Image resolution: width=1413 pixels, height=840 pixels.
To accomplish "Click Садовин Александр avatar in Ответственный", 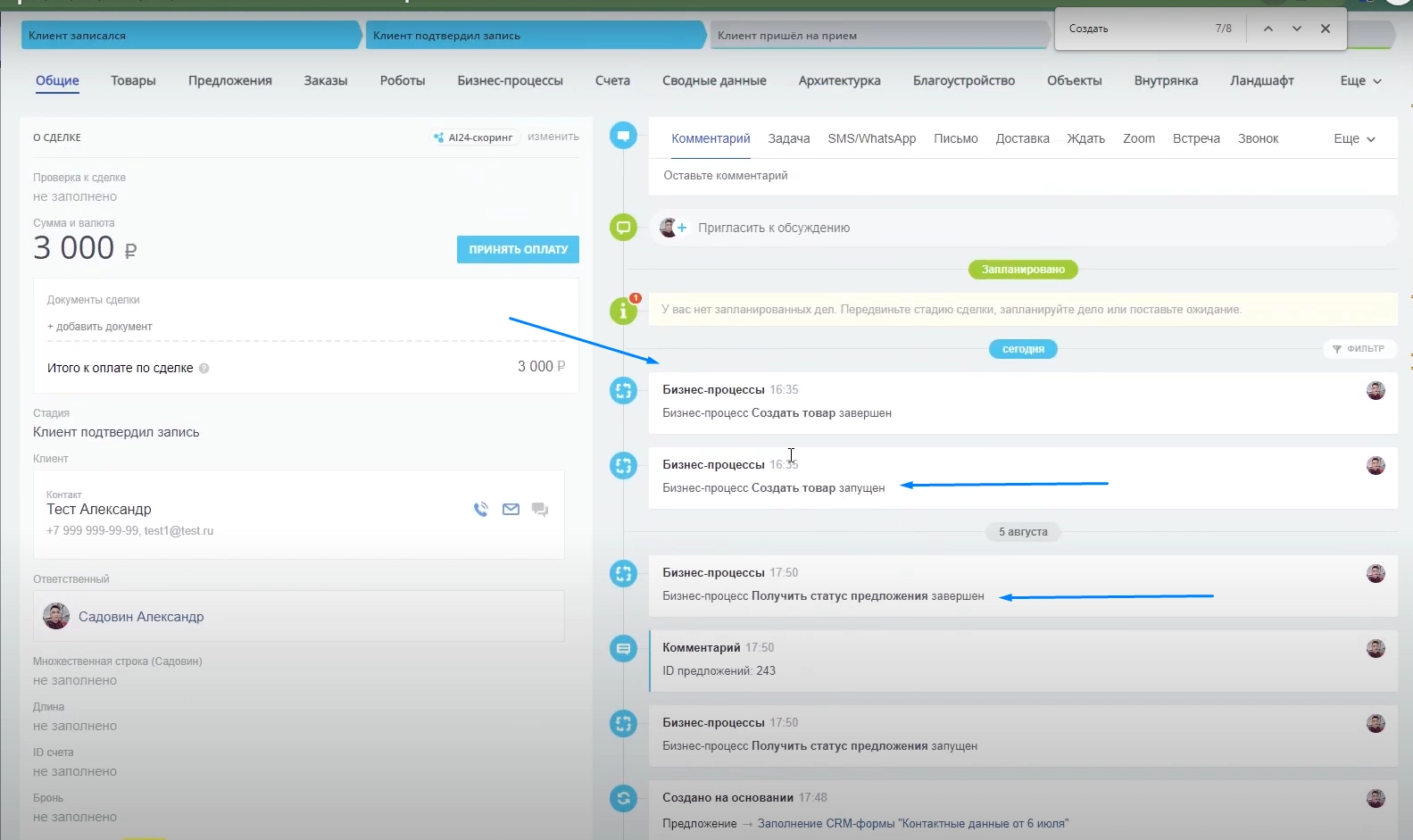I will tap(56, 616).
